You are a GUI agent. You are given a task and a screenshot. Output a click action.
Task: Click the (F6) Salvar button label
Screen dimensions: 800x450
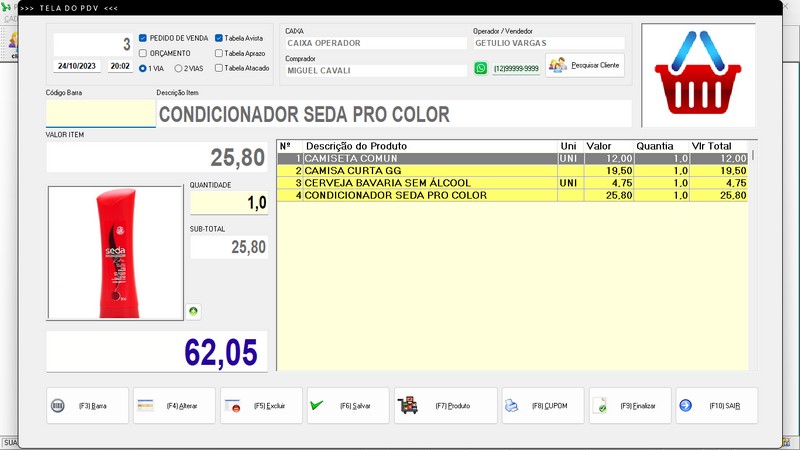(356, 406)
